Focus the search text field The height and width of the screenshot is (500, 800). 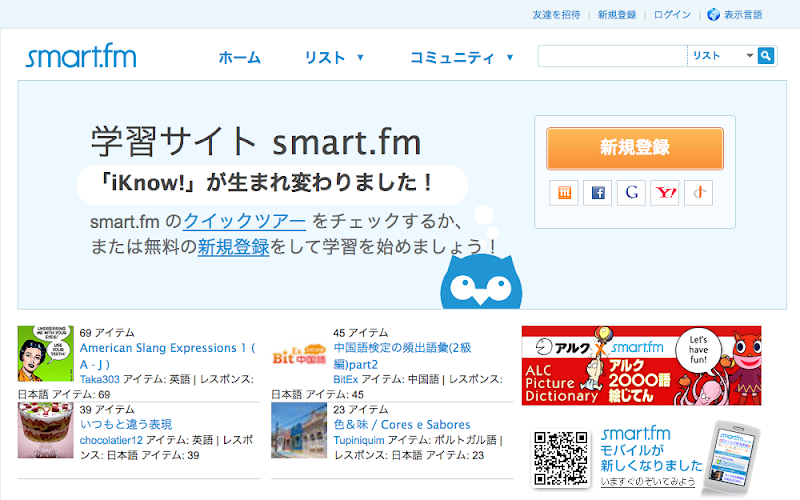612,56
